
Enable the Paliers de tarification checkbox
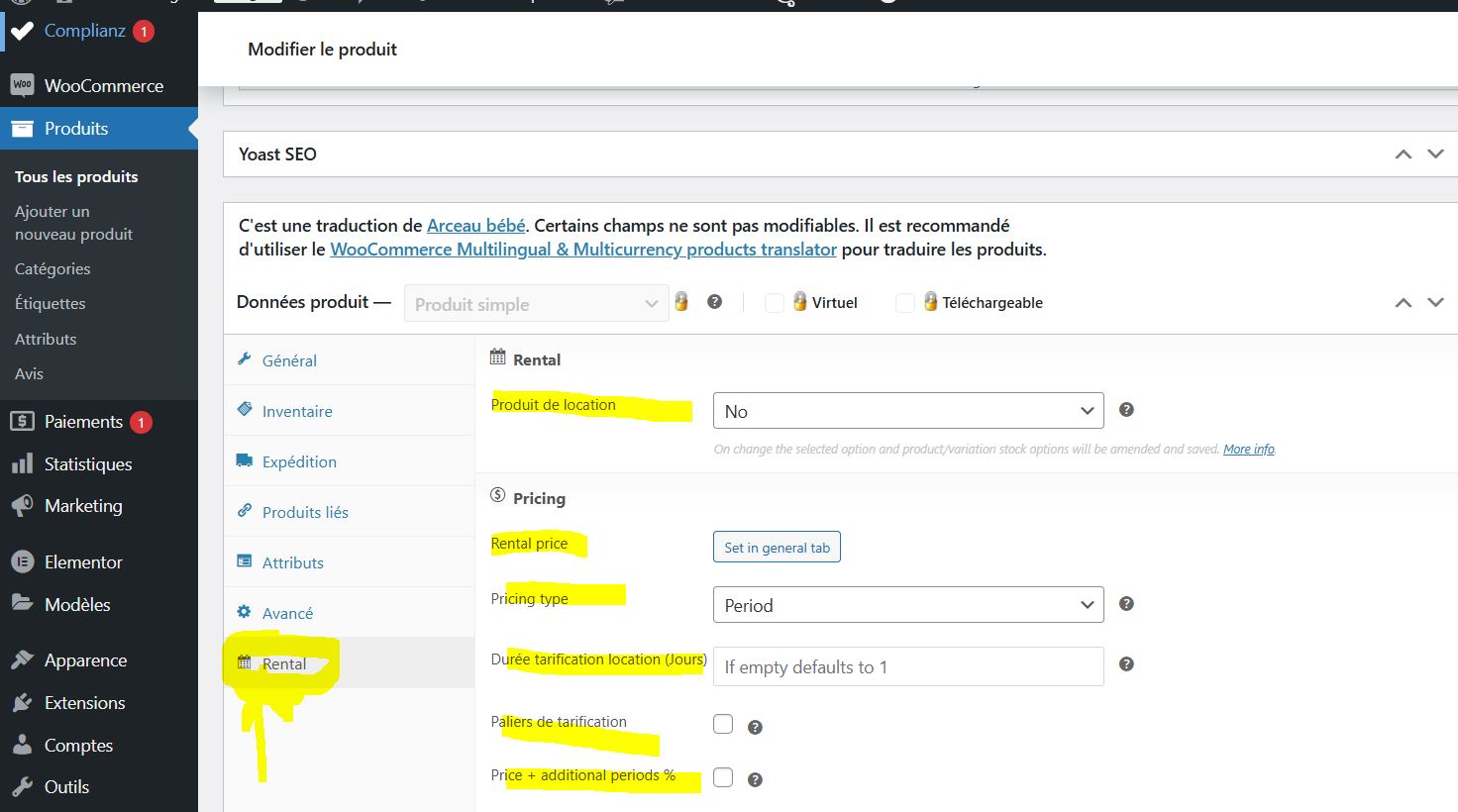coord(723,724)
